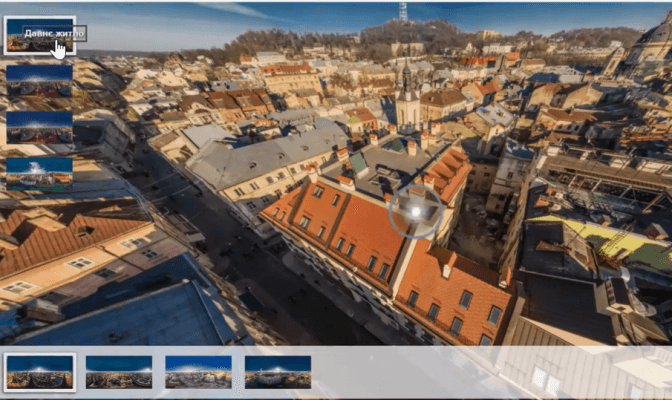Load the fourth thumbnail in bottom strip

[277, 371]
